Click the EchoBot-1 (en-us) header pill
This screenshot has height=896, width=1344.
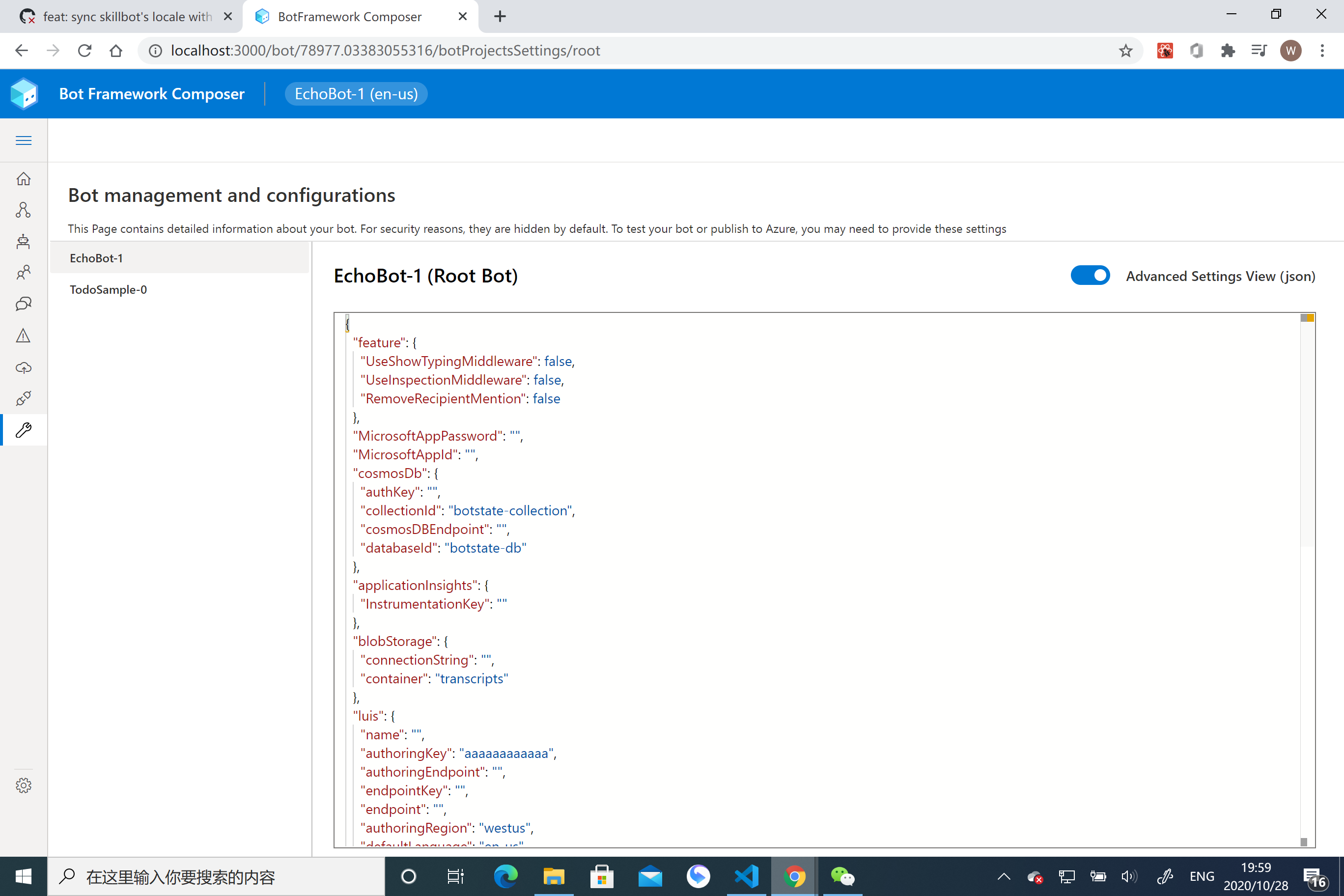point(356,94)
